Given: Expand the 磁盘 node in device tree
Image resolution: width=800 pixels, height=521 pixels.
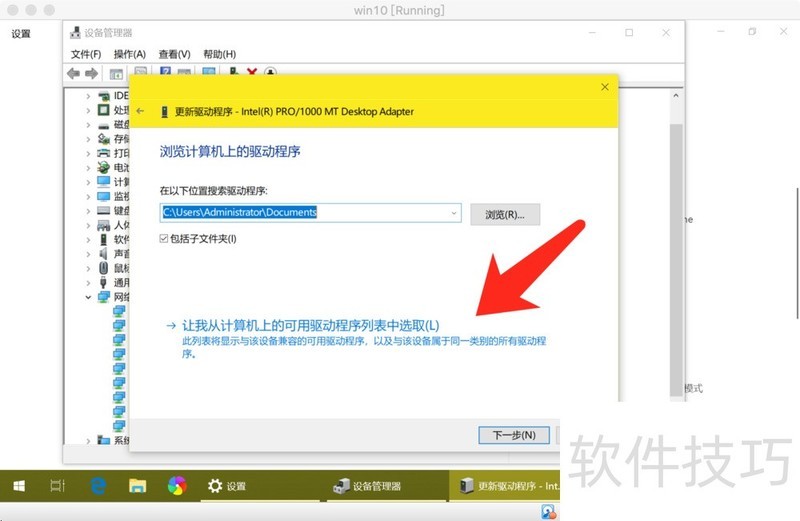Looking at the screenshot, I should click(88, 125).
